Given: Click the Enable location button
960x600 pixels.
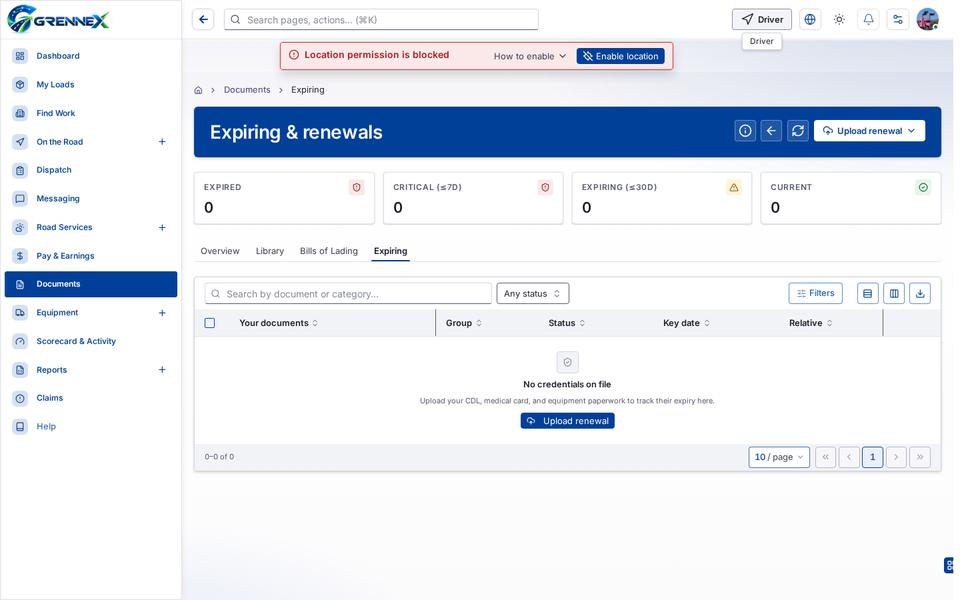Looking at the screenshot, I should pos(620,56).
